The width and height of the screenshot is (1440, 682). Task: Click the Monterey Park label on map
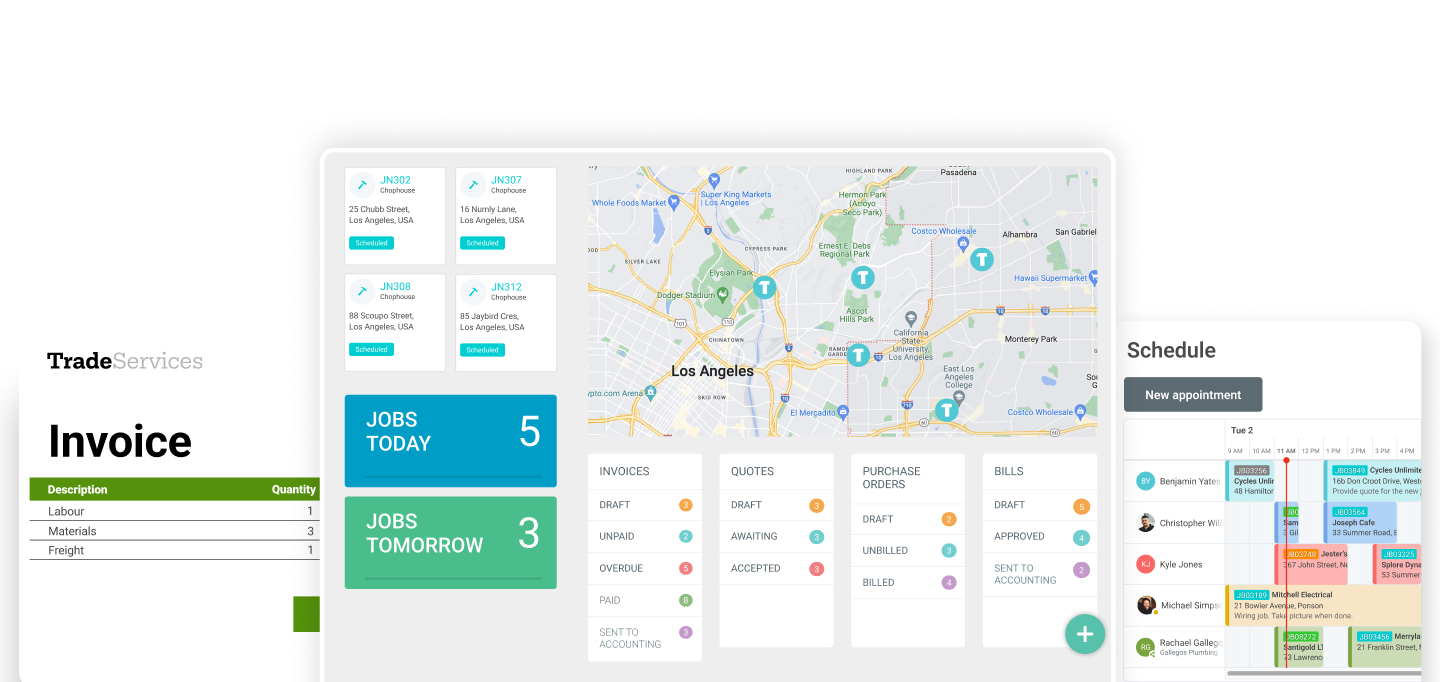pyautogui.click(x=1031, y=339)
